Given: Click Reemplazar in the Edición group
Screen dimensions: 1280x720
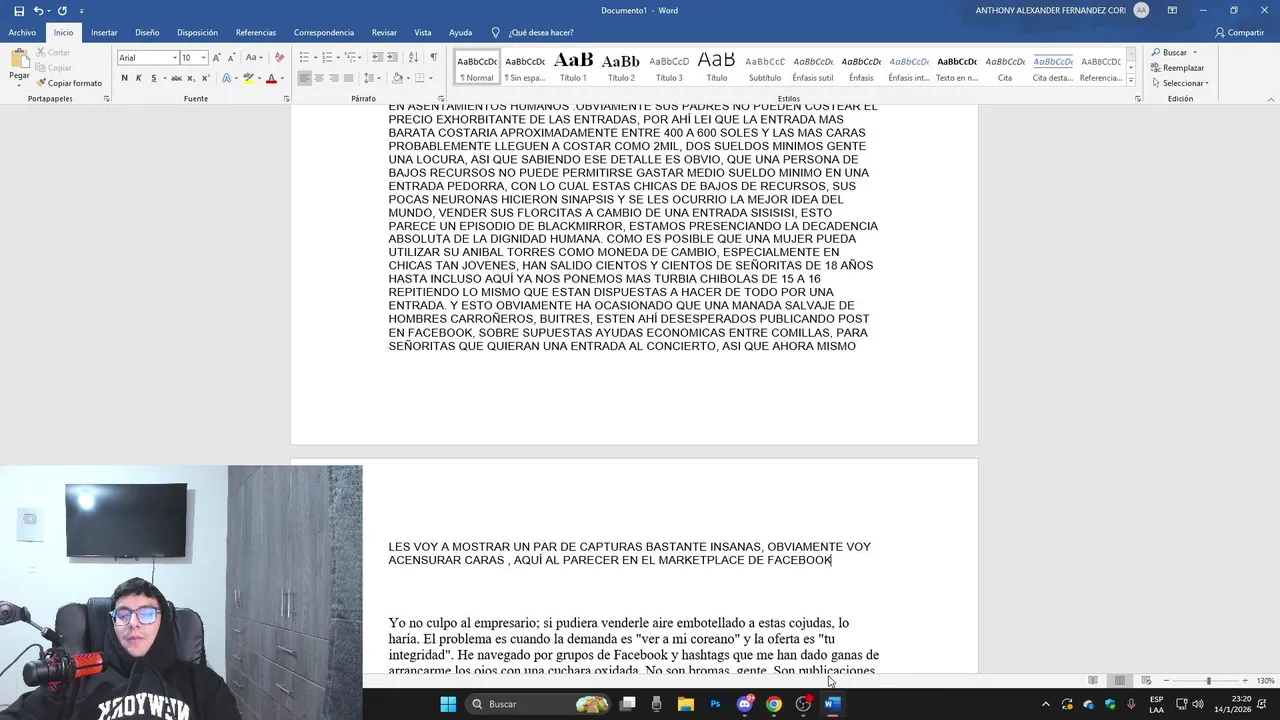Looking at the screenshot, I should [x=1177, y=68].
